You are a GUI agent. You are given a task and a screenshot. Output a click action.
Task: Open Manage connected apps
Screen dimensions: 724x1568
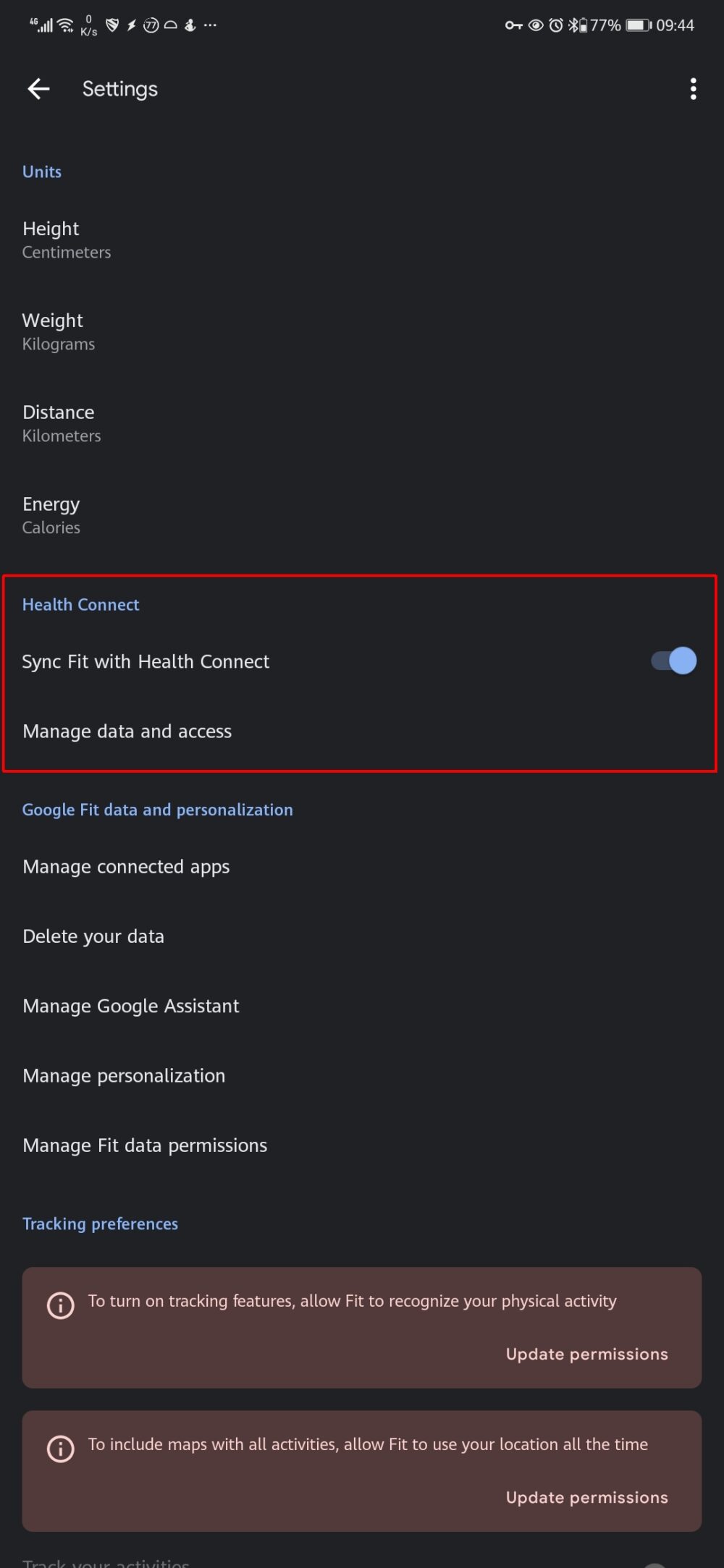pos(126,866)
